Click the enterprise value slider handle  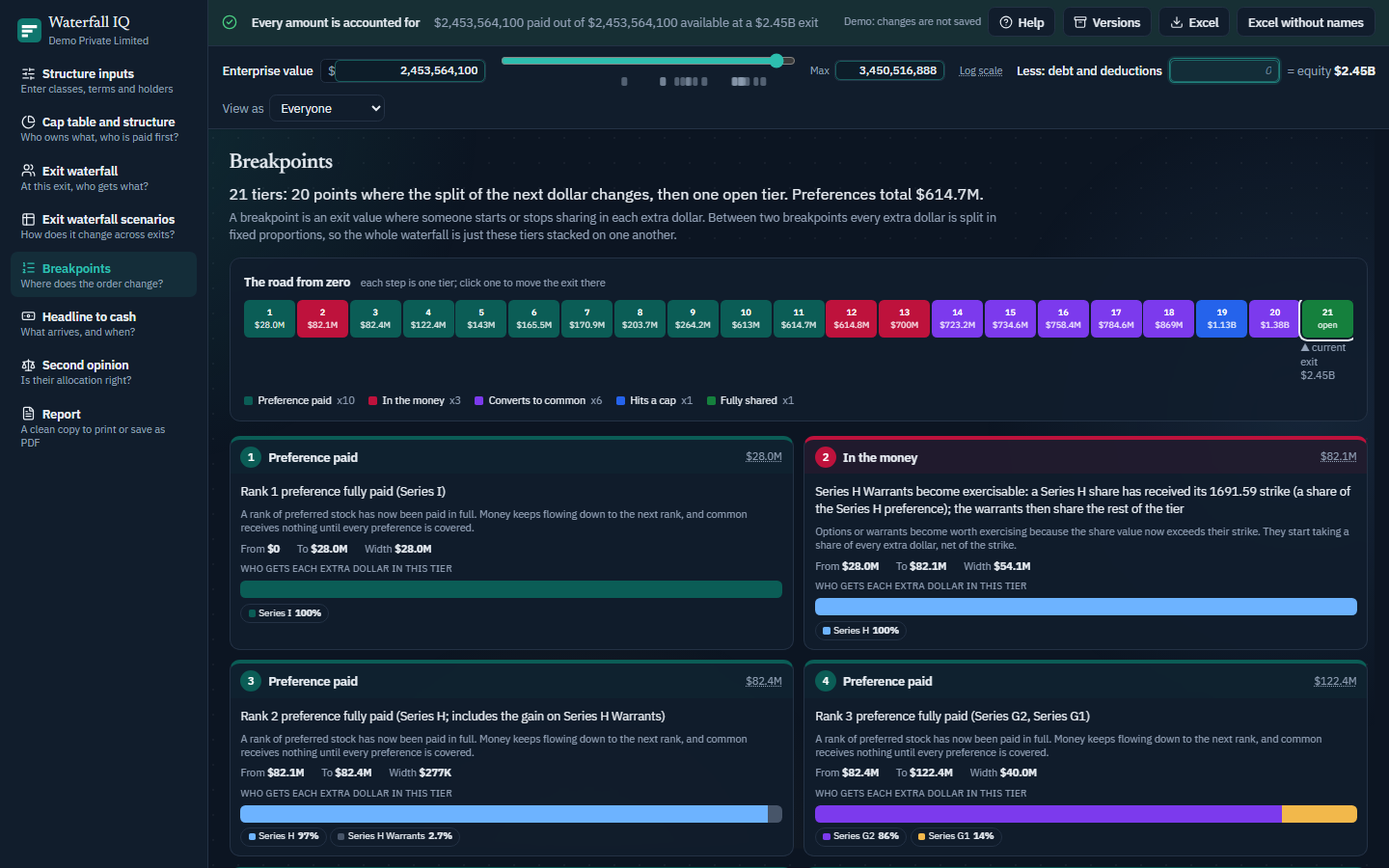[x=777, y=61]
